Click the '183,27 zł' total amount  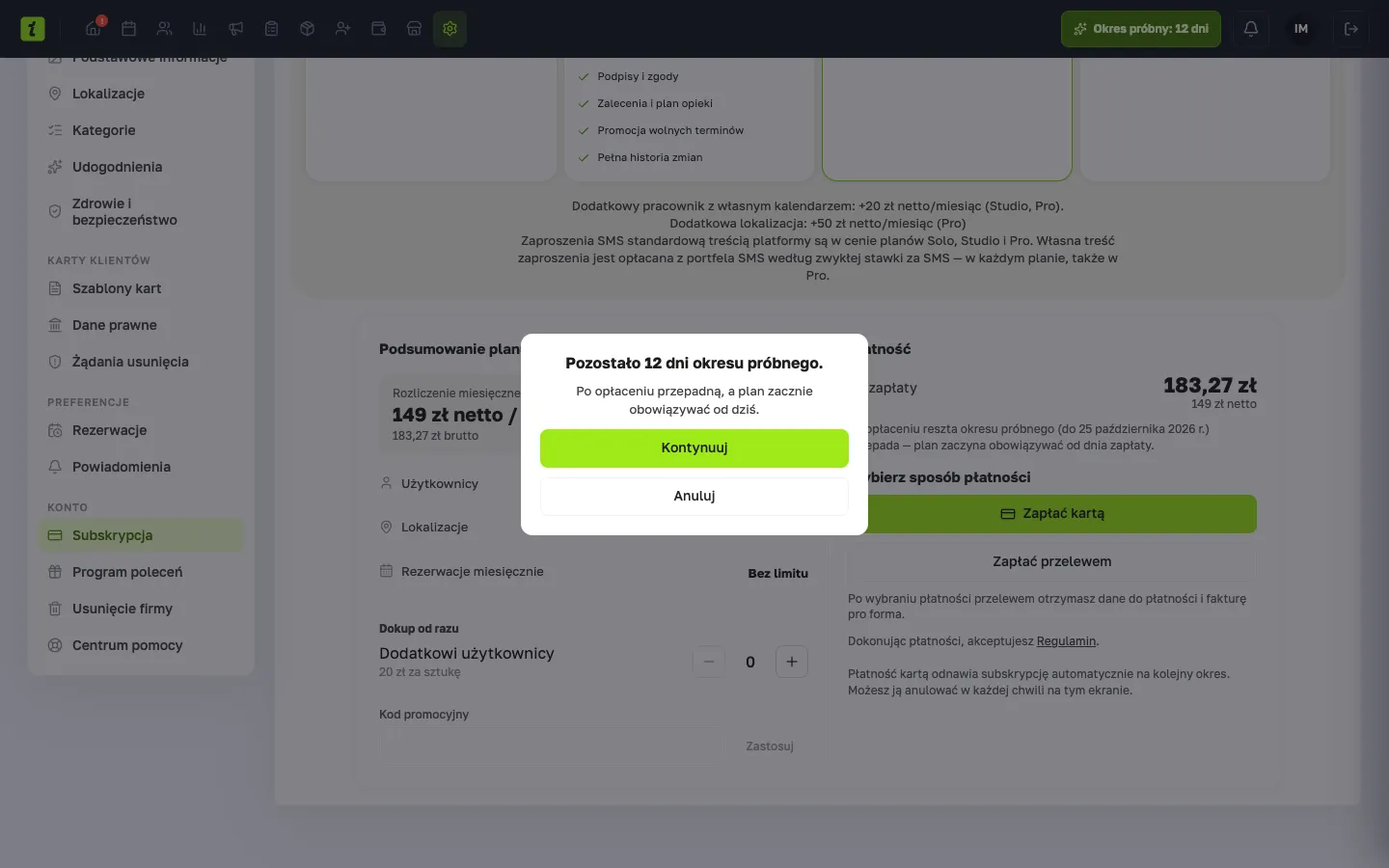point(1210,385)
